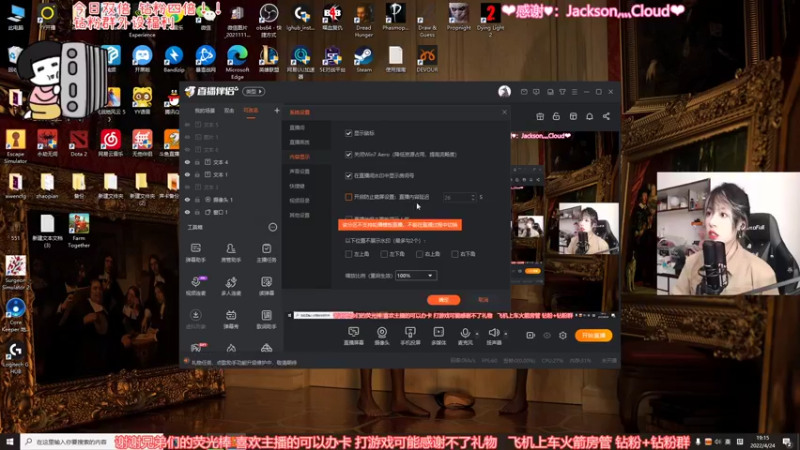Image resolution: width=800 pixels, height=450 pixels.
Task: Hide the 文本 4 source layer
Action: coord(187,162)
